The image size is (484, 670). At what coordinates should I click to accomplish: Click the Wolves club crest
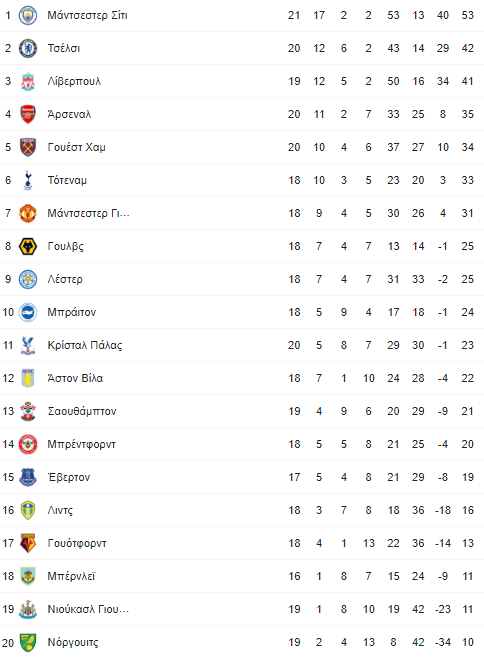point(28,246)
